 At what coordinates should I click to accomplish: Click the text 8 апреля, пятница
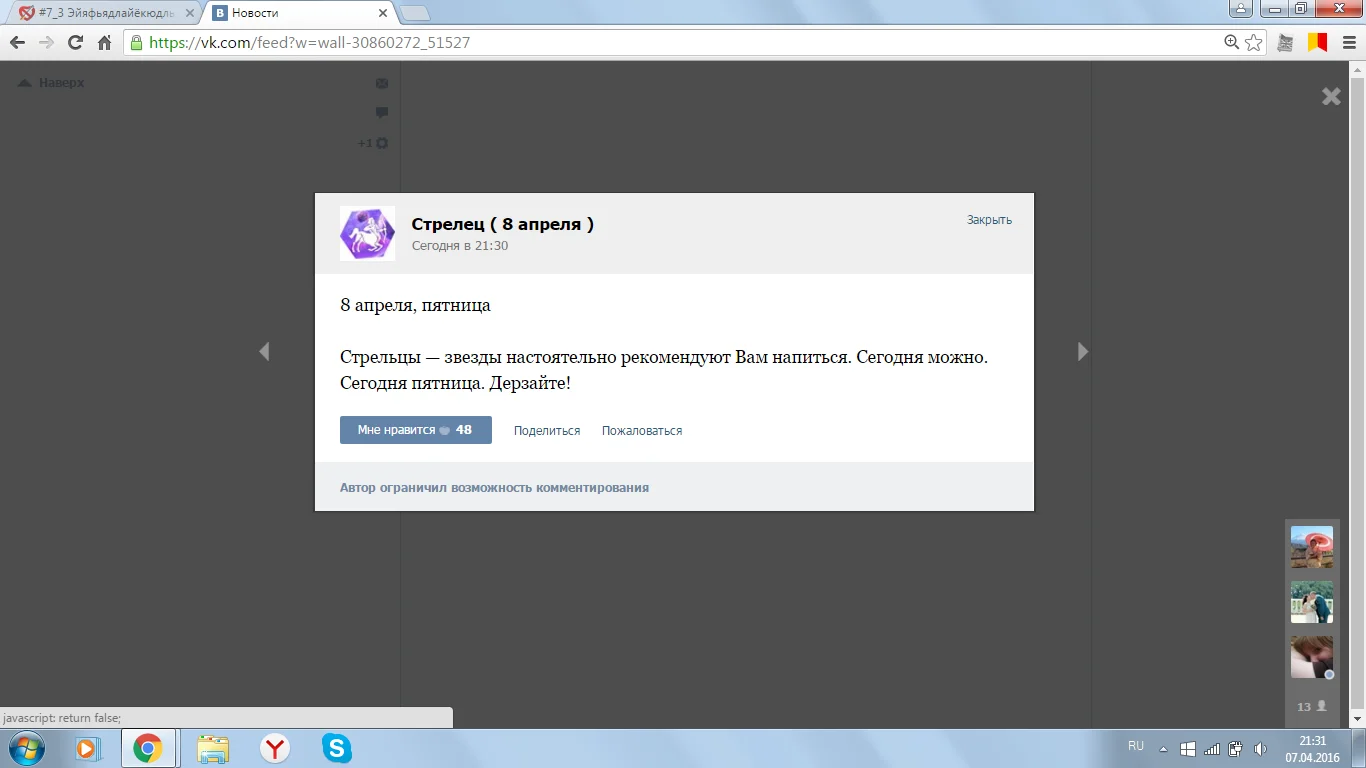[415, 306]
